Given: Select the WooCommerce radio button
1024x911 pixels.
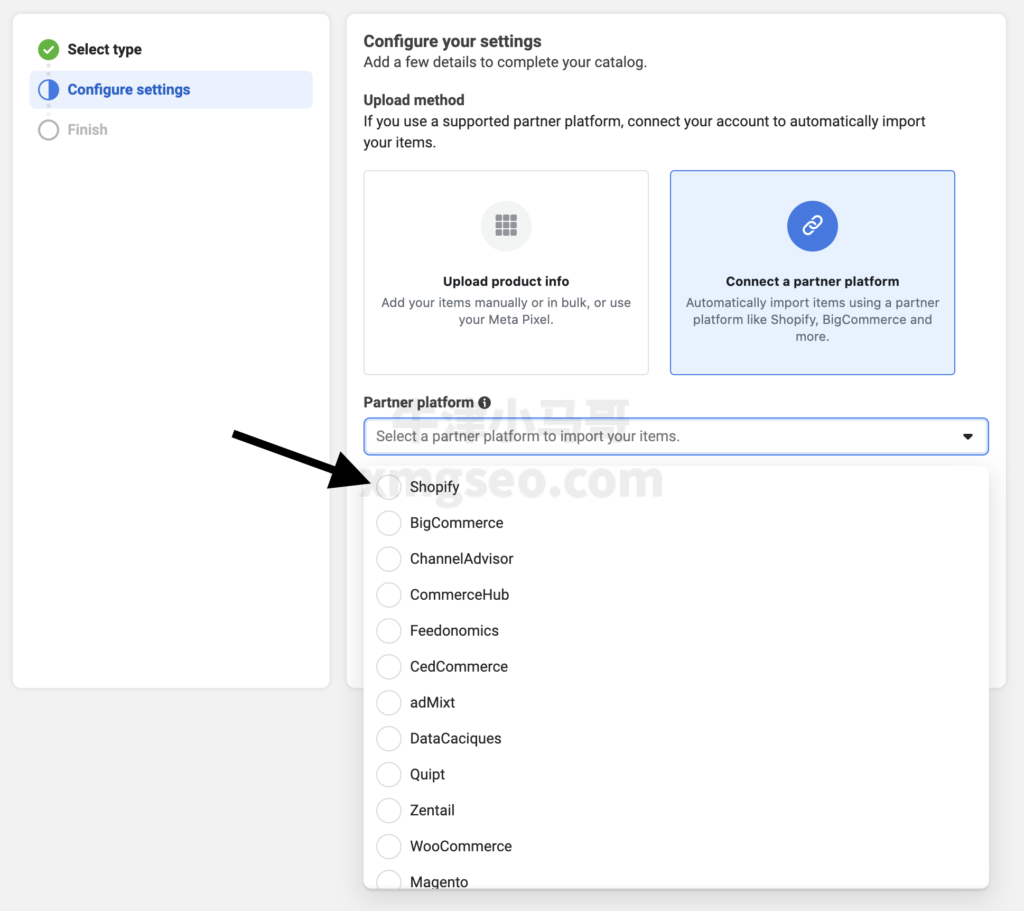Looking at the screenshot, I should pos(389,846).
